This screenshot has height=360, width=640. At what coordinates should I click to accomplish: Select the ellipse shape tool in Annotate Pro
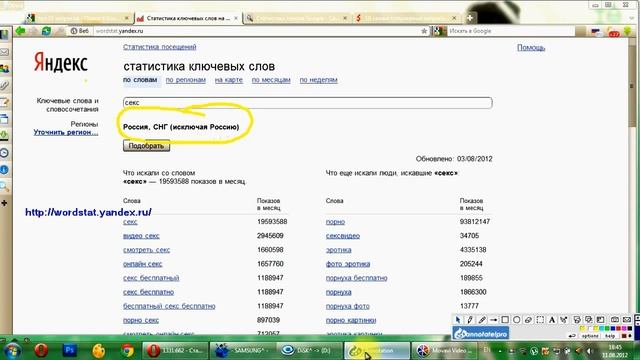point(517,320)
